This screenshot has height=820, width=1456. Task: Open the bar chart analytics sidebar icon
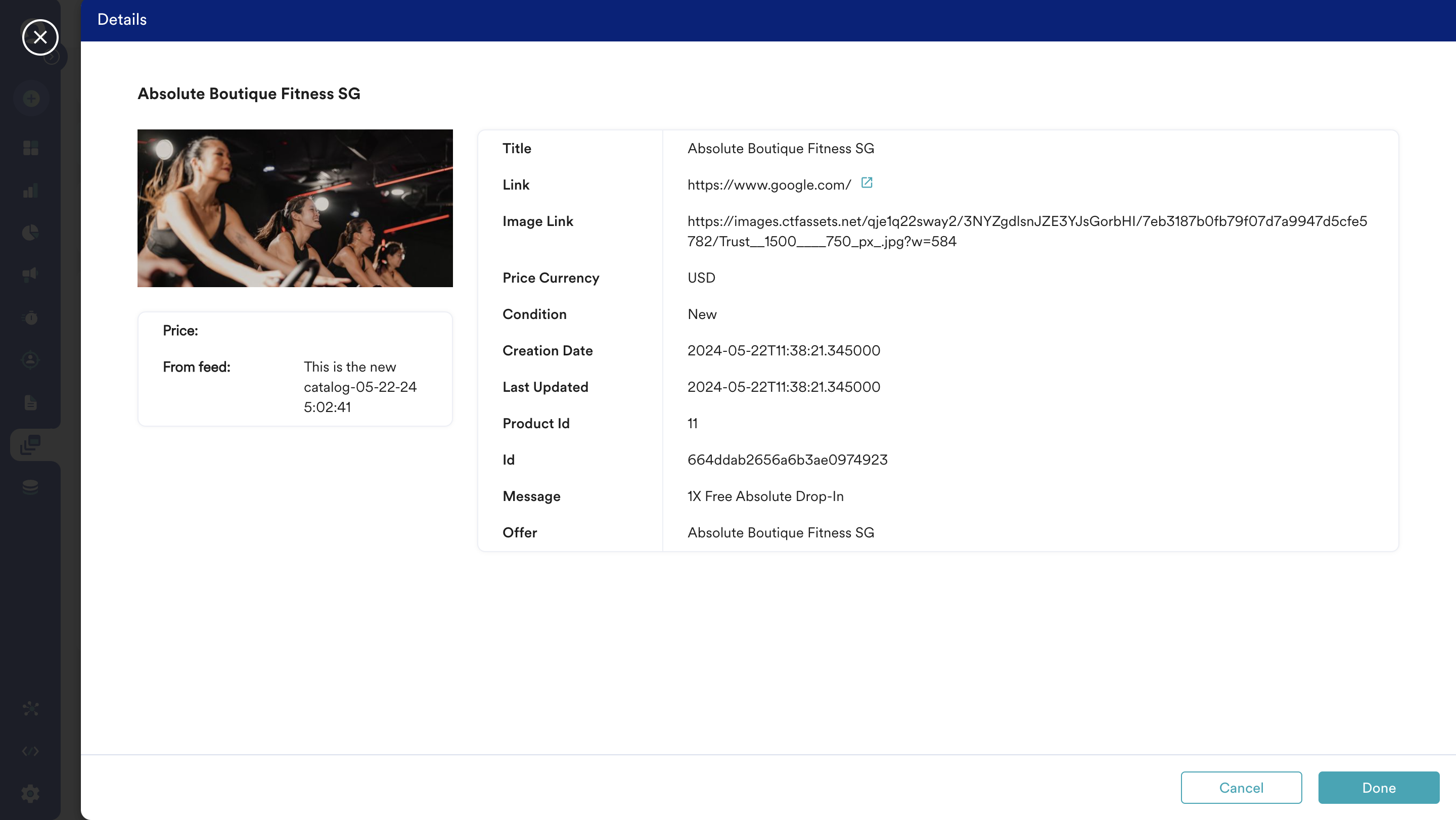[x=31, y=191]
